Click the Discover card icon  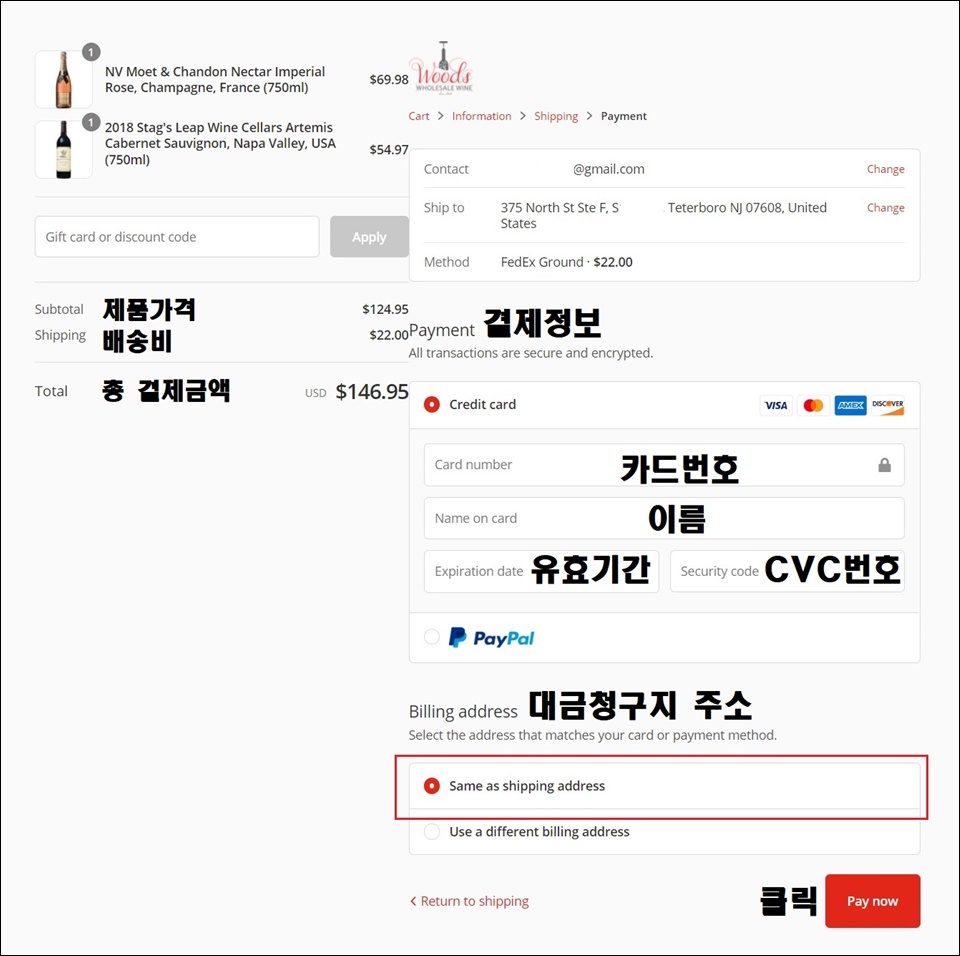point(888,405)
